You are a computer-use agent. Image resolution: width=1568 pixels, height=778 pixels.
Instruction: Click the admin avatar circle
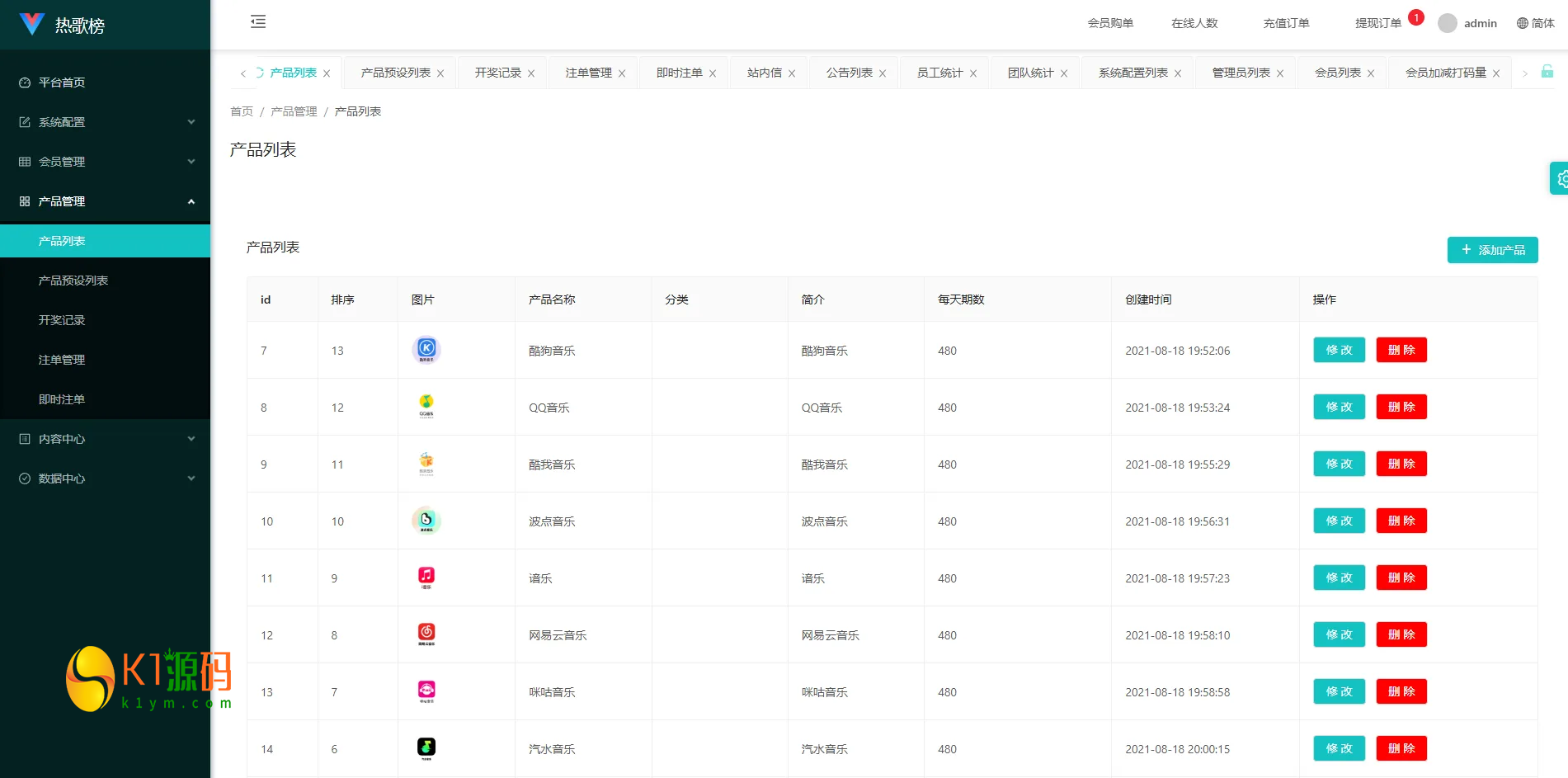coord(1447,23)
